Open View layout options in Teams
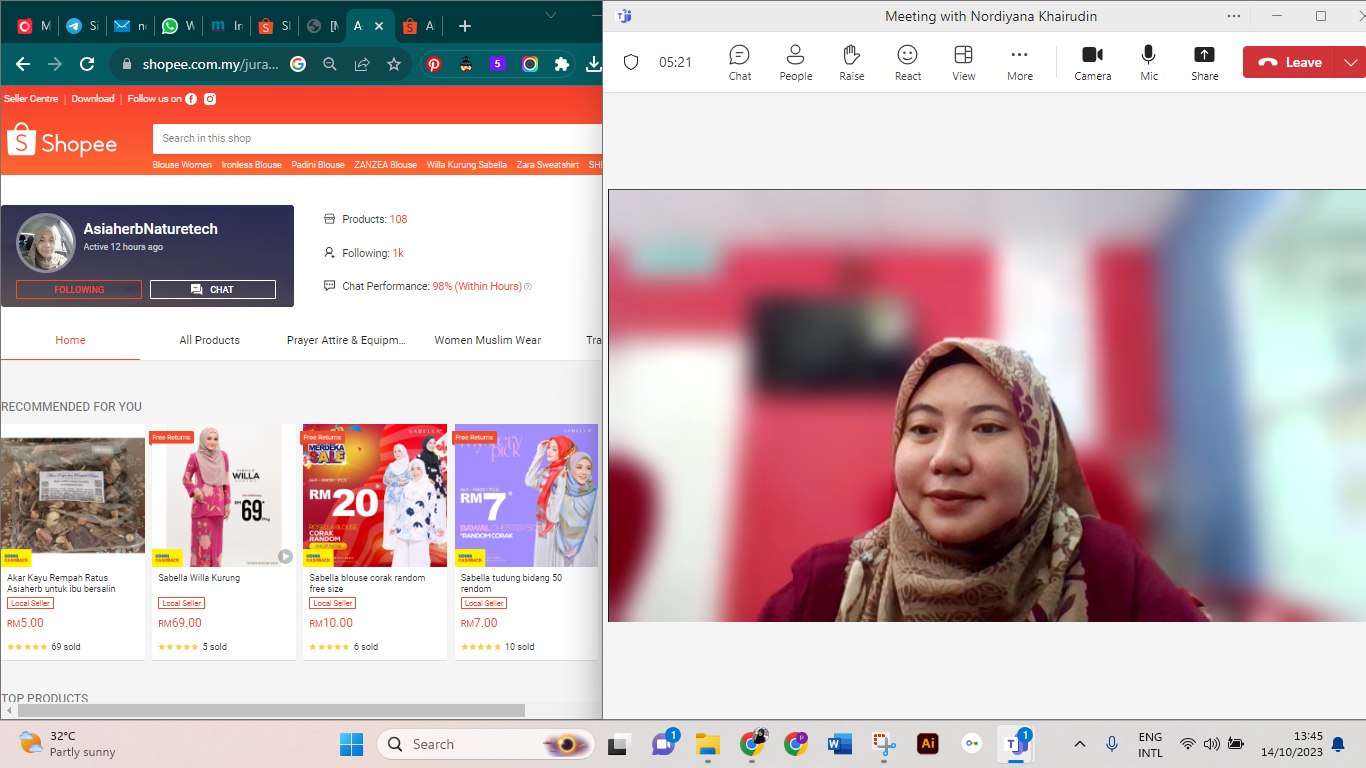 click(963, 62)
